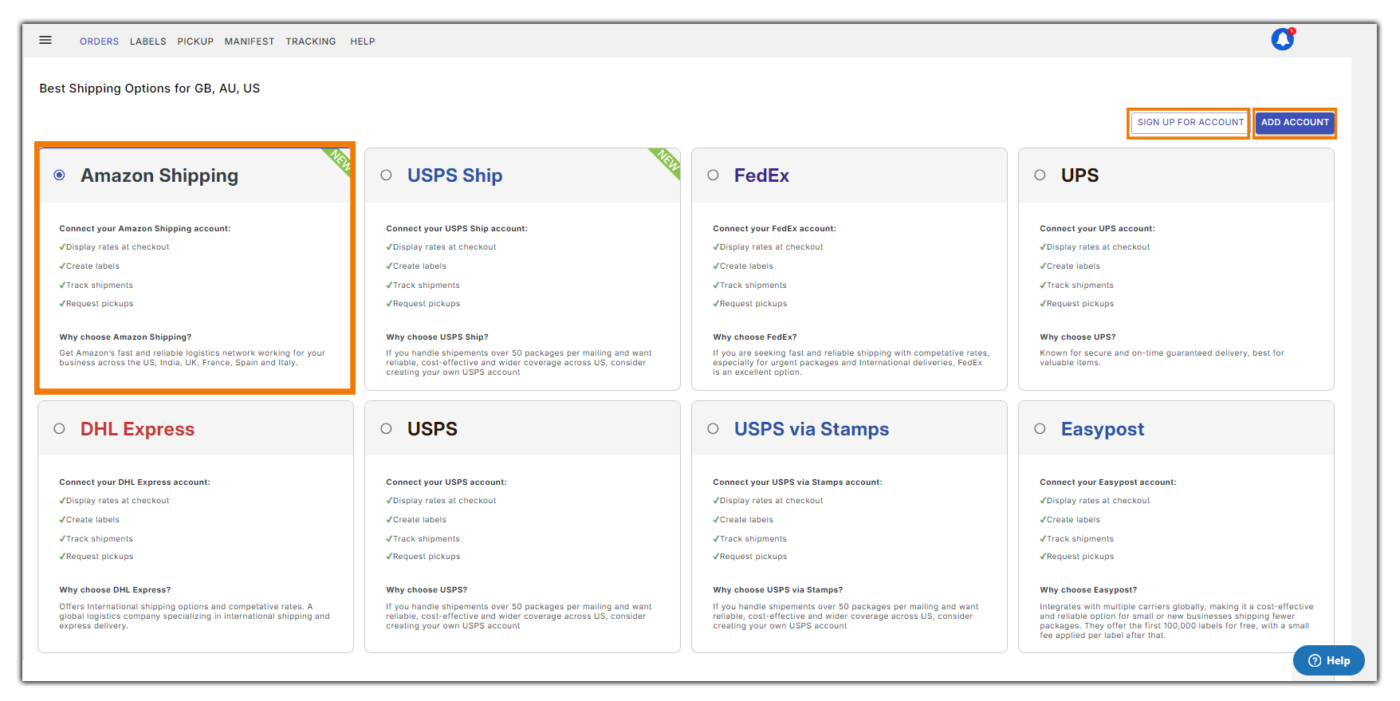This screenshot has height=701, width=1400.
Task: Select the UPS radio button
Action: point(1040,175)
